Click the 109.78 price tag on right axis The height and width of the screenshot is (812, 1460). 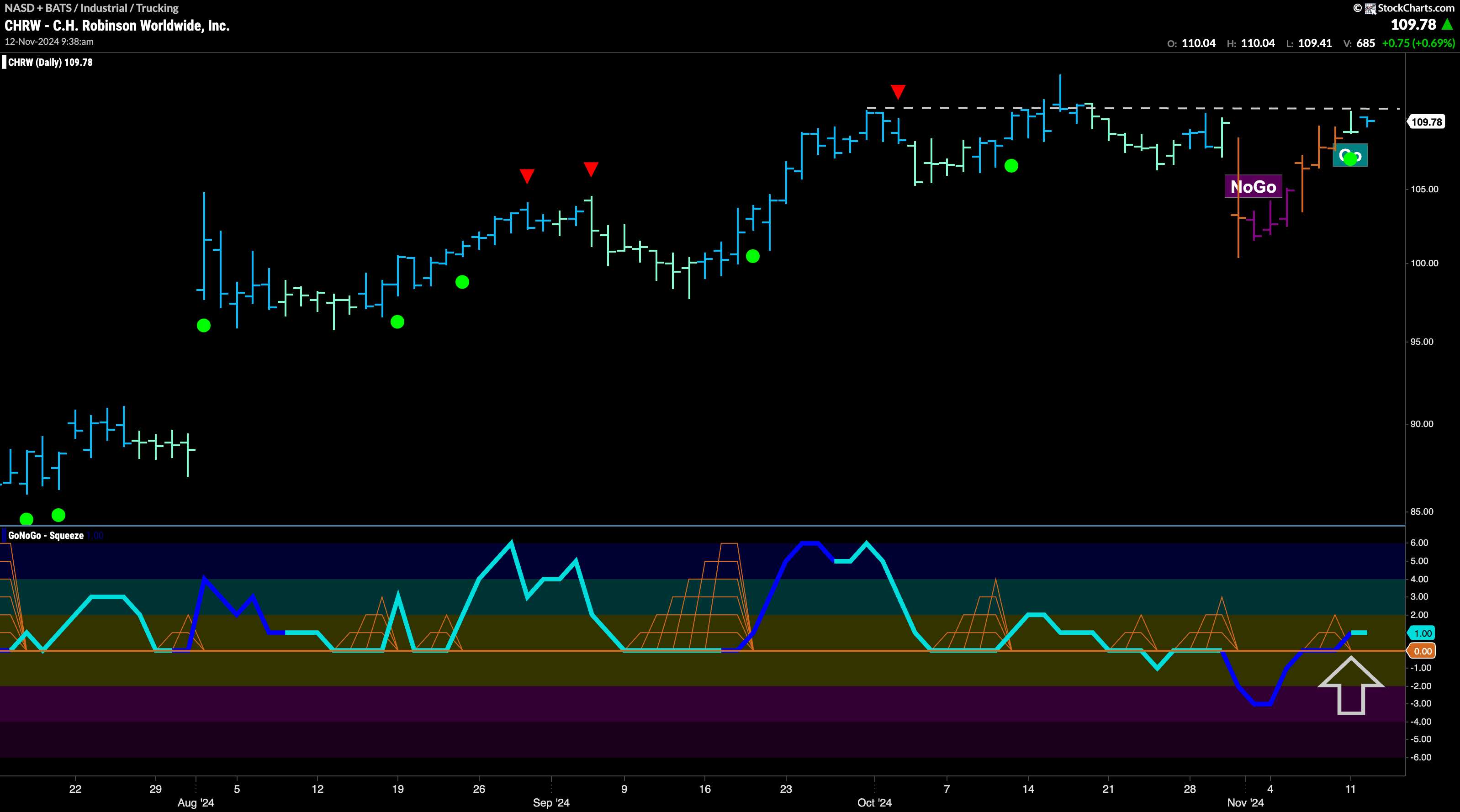[x=1426, y=122]
